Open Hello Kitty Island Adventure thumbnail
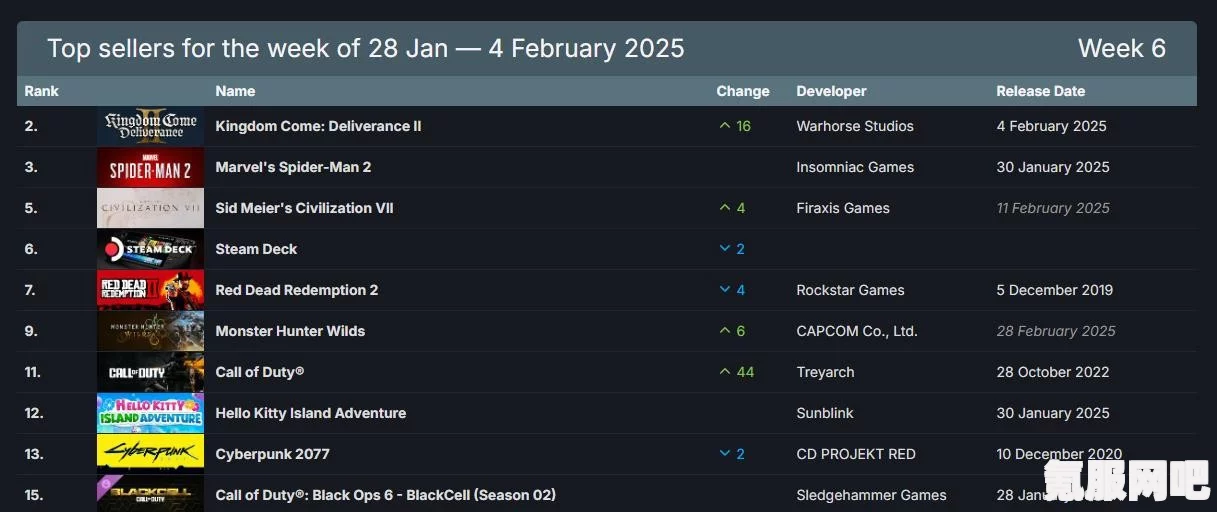1217x512 pixels. [150, 413]
